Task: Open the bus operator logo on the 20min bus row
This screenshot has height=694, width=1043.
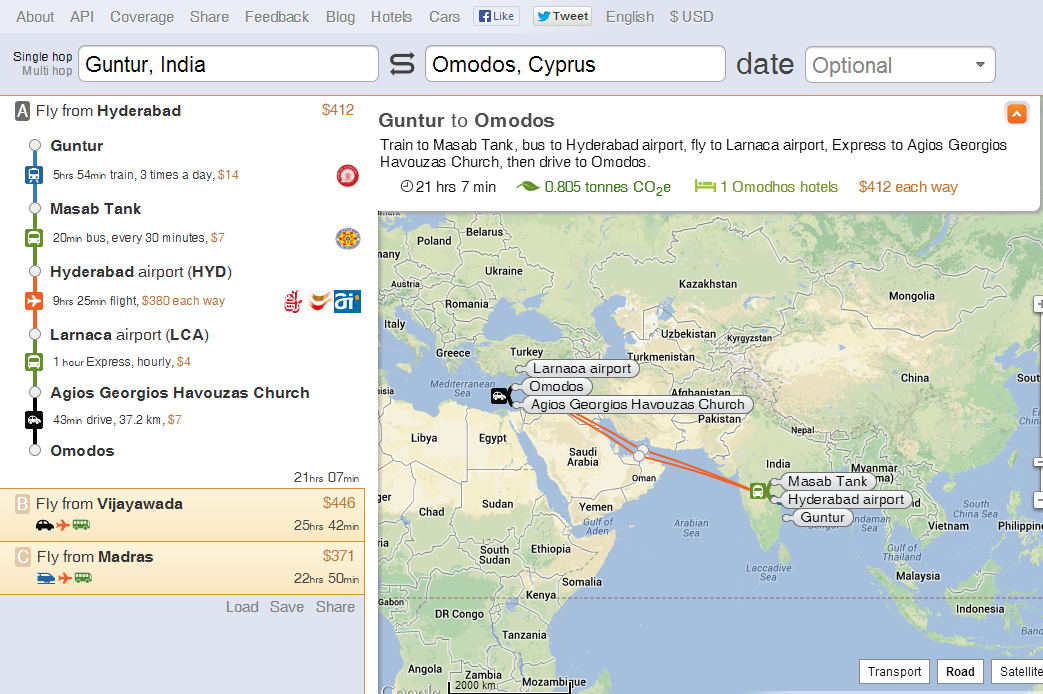Action: pos(348,238)
